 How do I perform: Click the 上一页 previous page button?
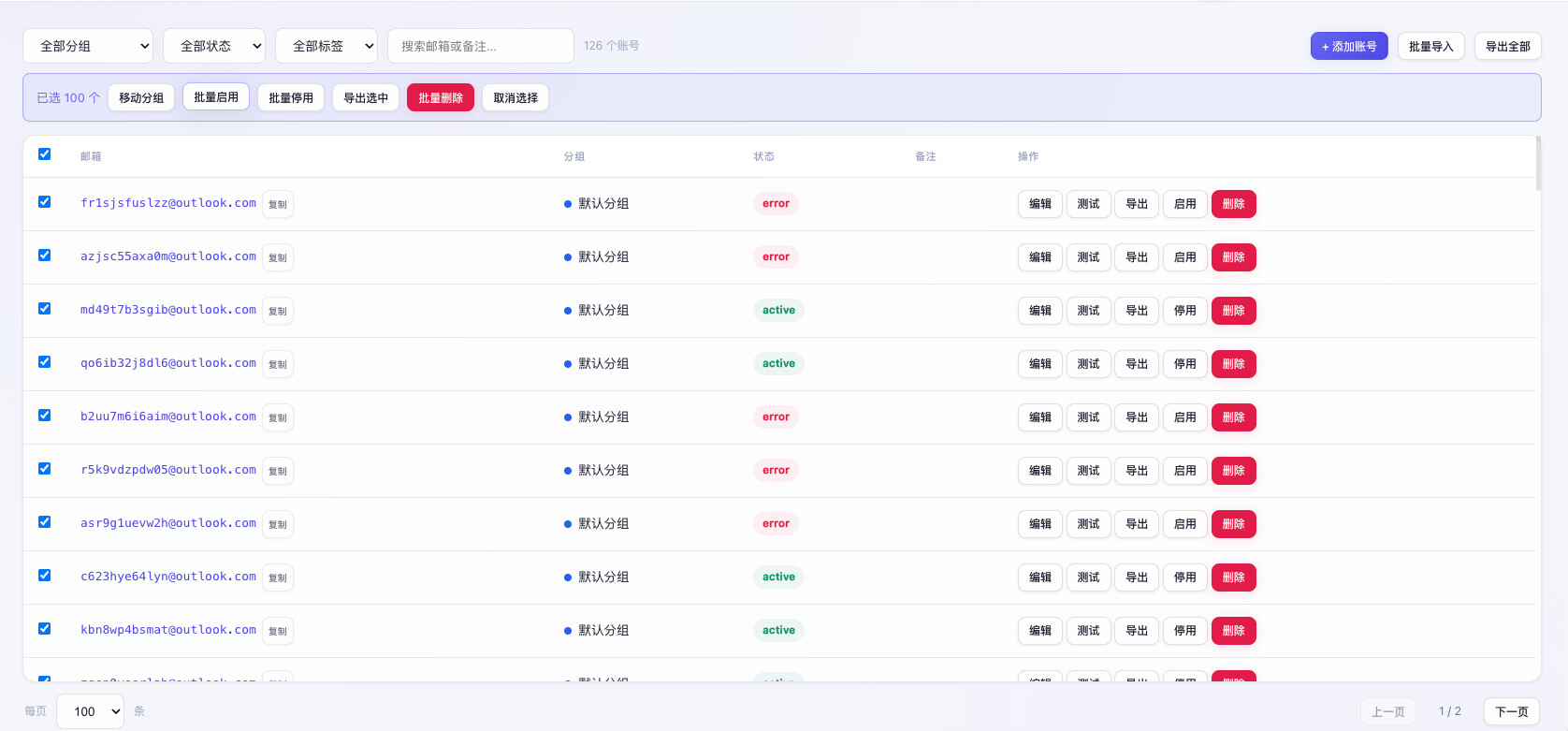[x=1388, y=711]
